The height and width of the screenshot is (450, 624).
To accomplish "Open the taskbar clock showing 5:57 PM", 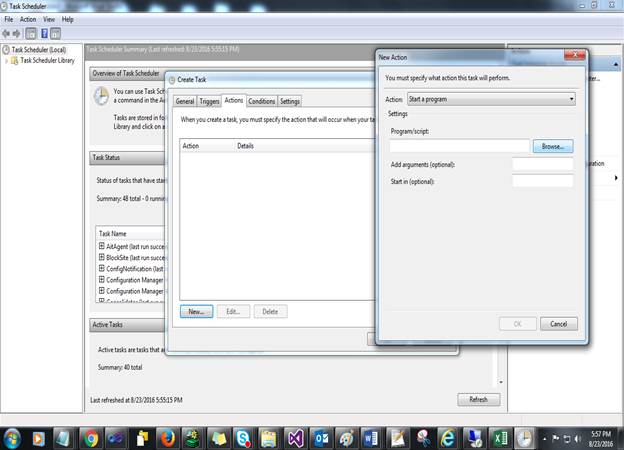I will (601, 438).
